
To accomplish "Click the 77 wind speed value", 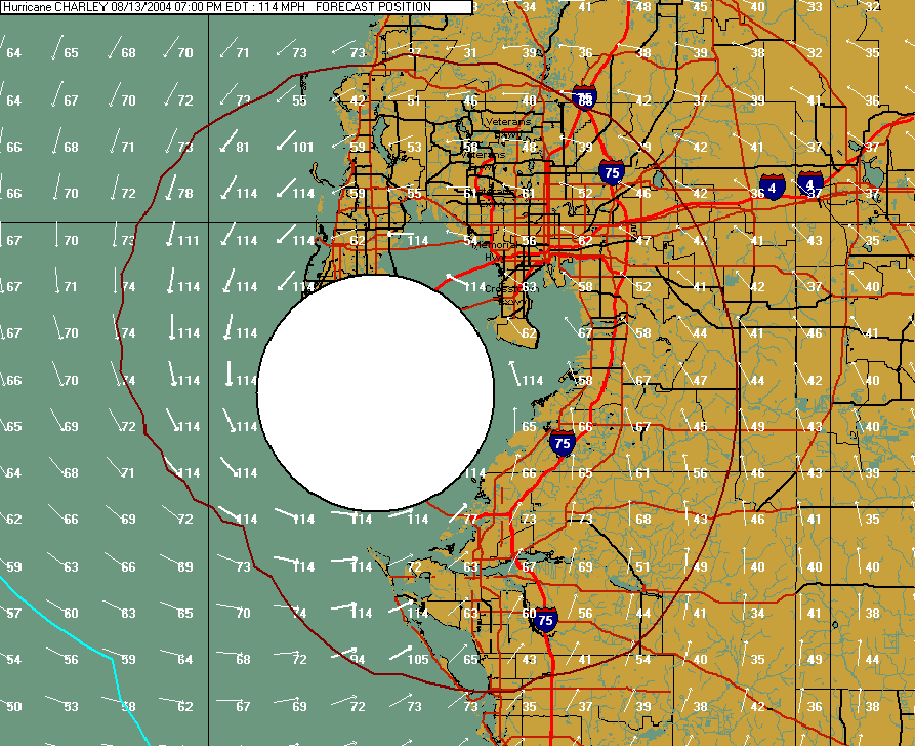I will 470,520.
